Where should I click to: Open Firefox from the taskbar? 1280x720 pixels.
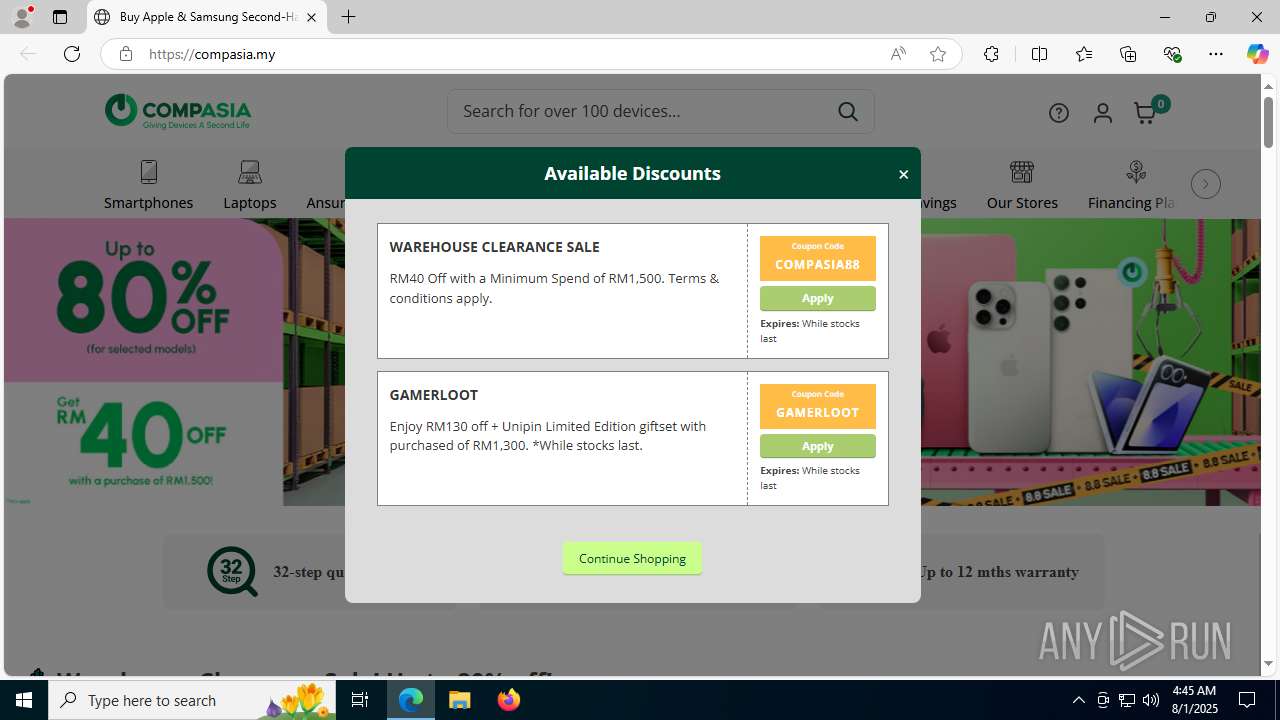[x=508, y=700]
